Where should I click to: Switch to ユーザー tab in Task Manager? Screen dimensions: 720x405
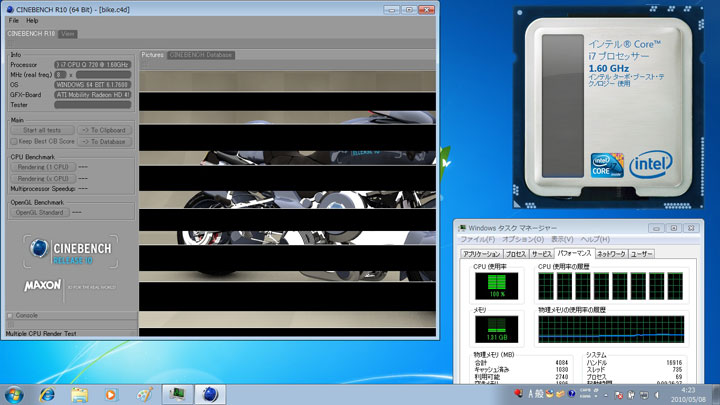641,254
